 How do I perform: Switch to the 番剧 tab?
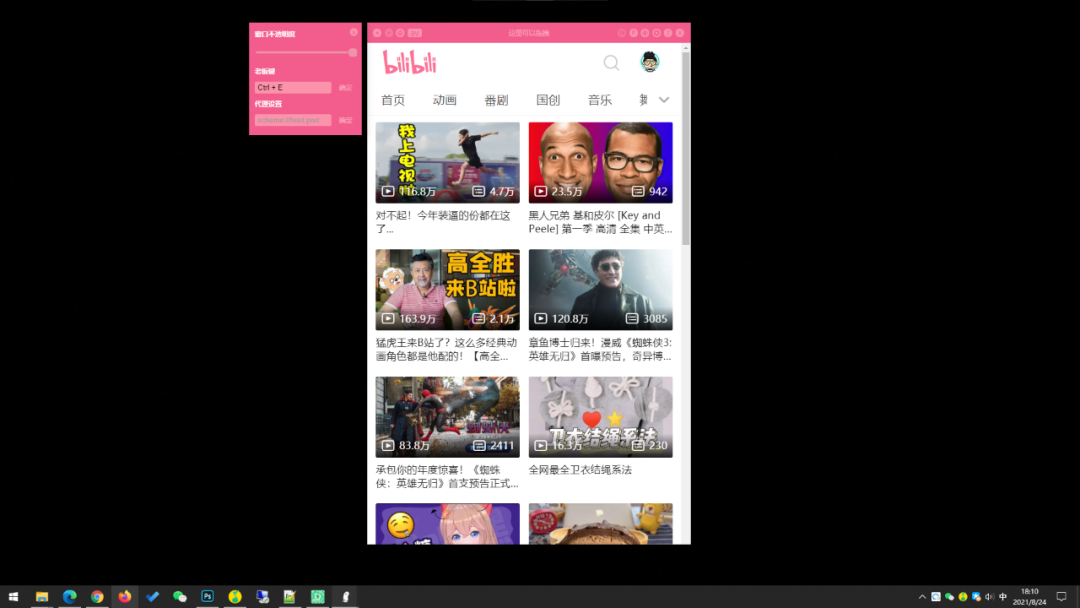tap(496, 100)
